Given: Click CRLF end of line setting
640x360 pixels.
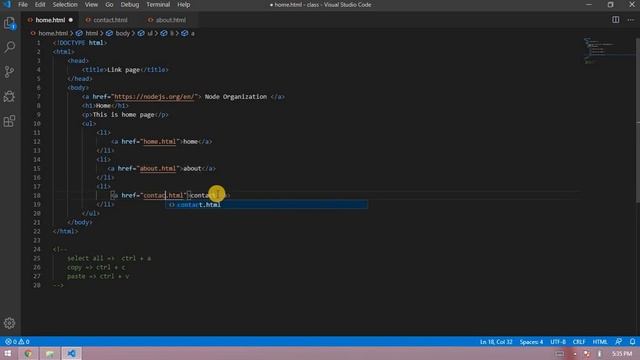Looking at the screenshot, I should tap(579, 342).
